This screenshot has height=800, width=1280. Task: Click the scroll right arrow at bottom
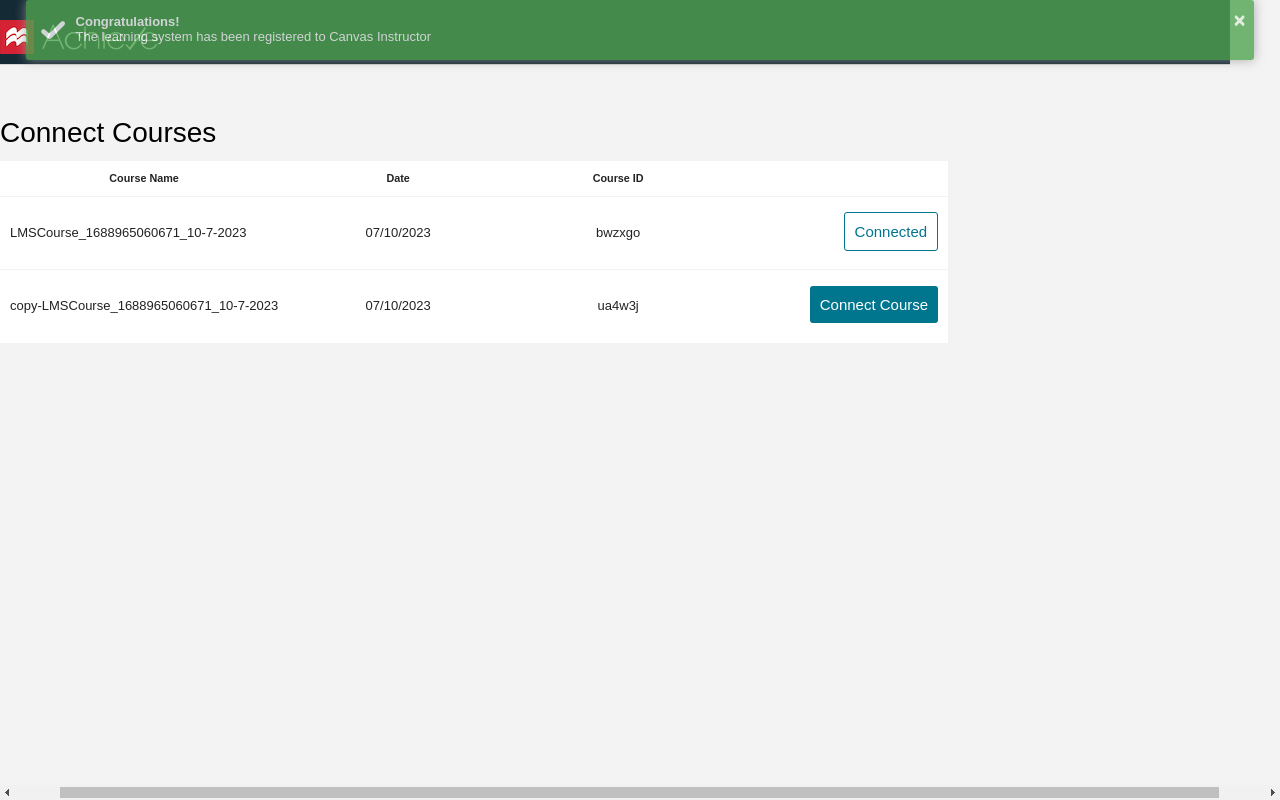1273,793
